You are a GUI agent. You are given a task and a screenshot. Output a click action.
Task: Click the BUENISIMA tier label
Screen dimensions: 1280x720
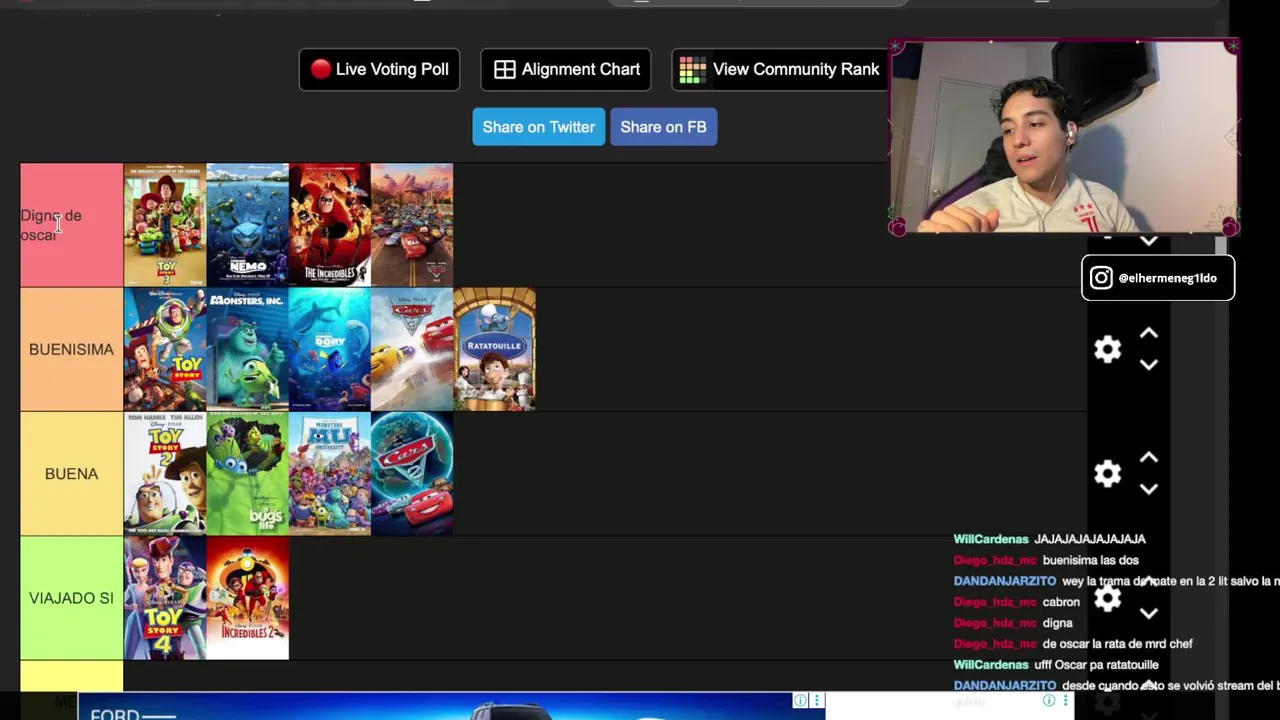click(71, 349)
